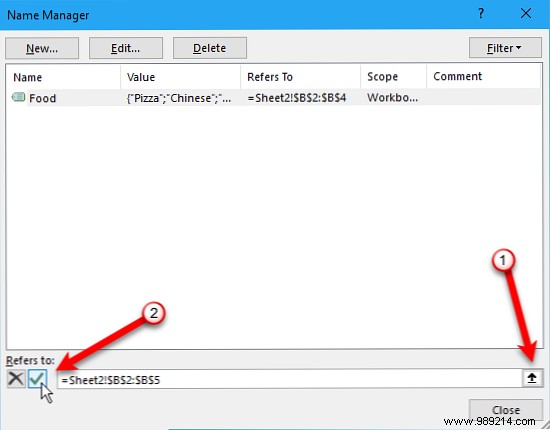
Task: Click the Workbo... scope cell
Action: click(393, 98)
